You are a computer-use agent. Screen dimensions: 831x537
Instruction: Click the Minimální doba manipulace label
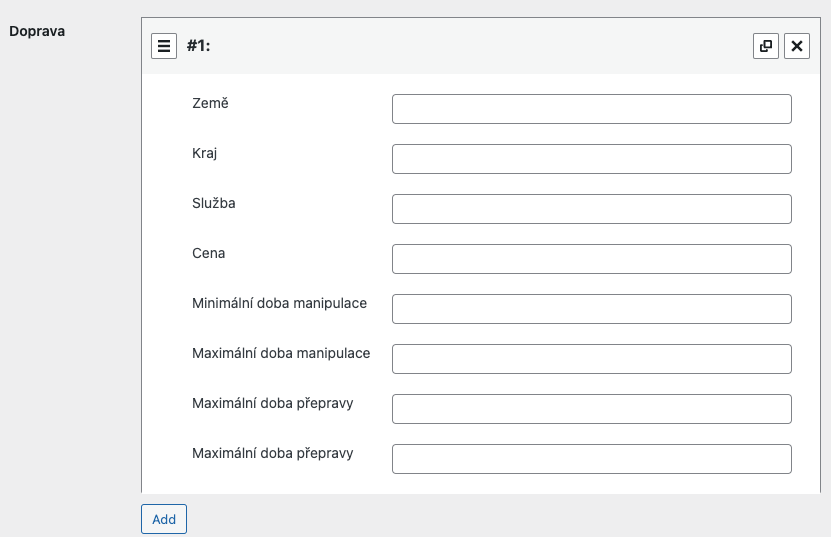coord(279,303)
